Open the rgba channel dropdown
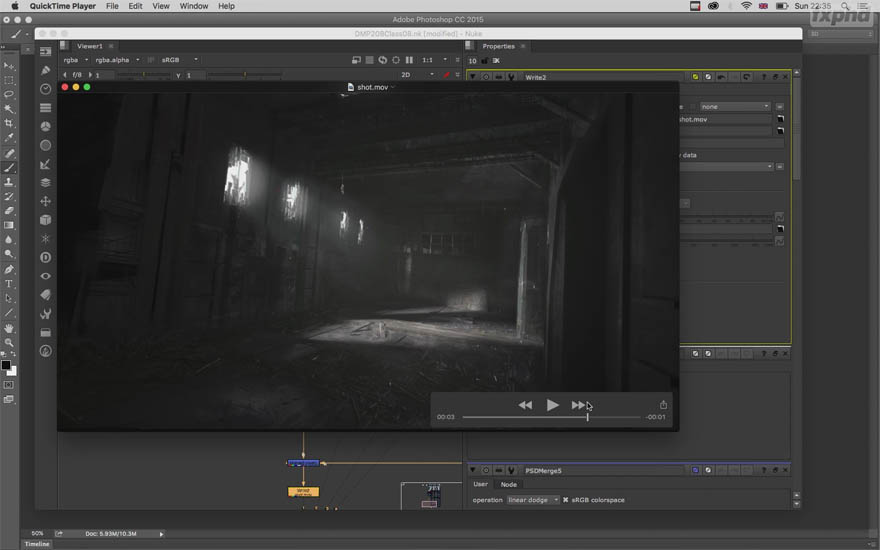Image resolution: width=880 pixels, height=550 pixels. click(76, 60)
